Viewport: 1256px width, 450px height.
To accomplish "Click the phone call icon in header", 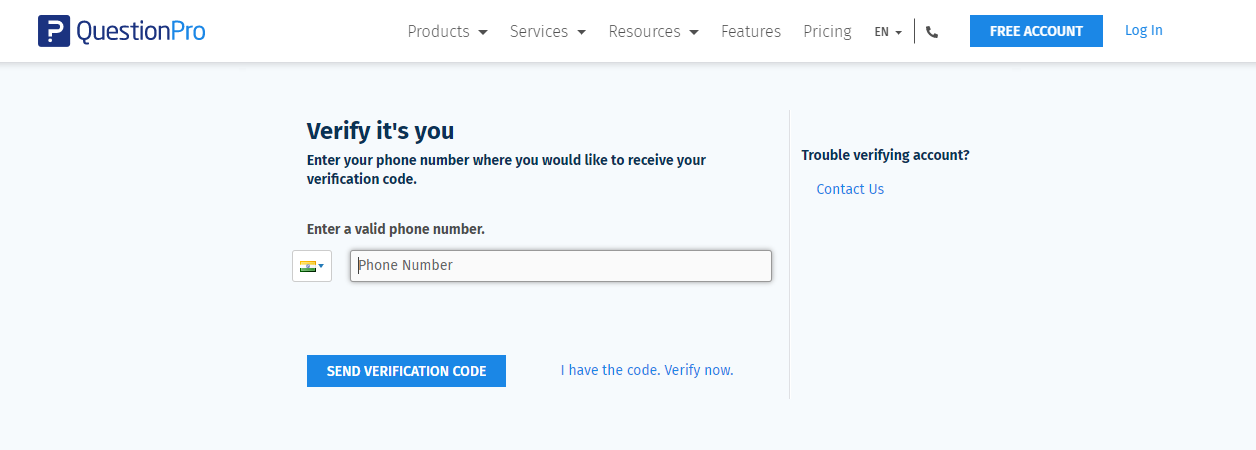I will point(932,32).
